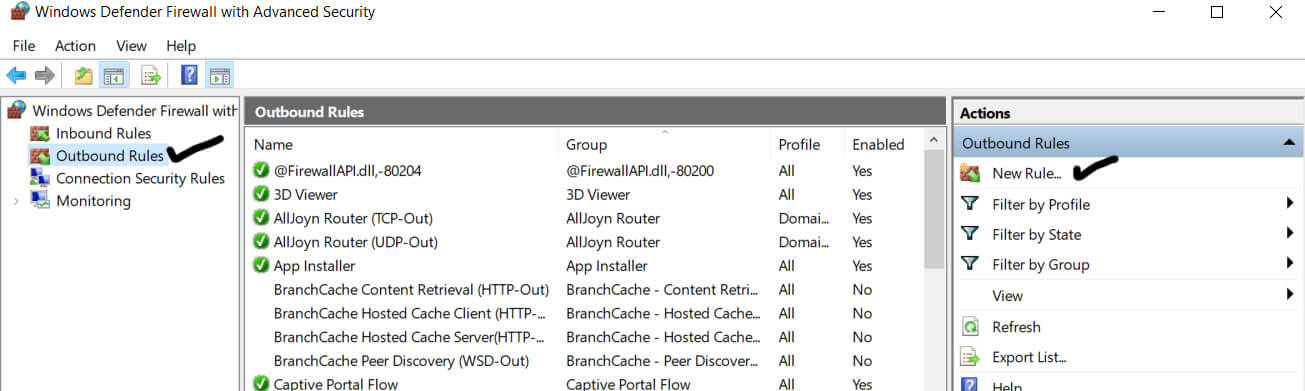Open the View menu in menu bar
This screenshot has height=391, width=1305.
131,46
